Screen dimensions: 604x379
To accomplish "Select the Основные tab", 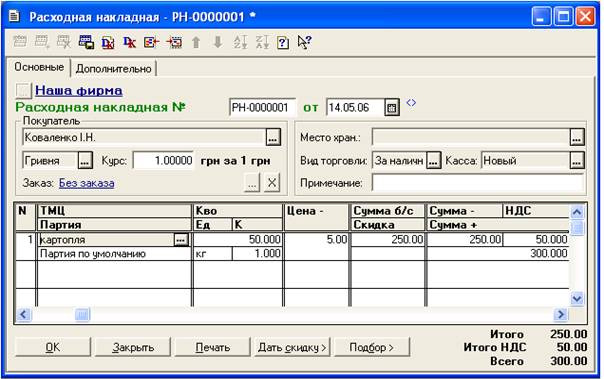I will coord(39,67).
